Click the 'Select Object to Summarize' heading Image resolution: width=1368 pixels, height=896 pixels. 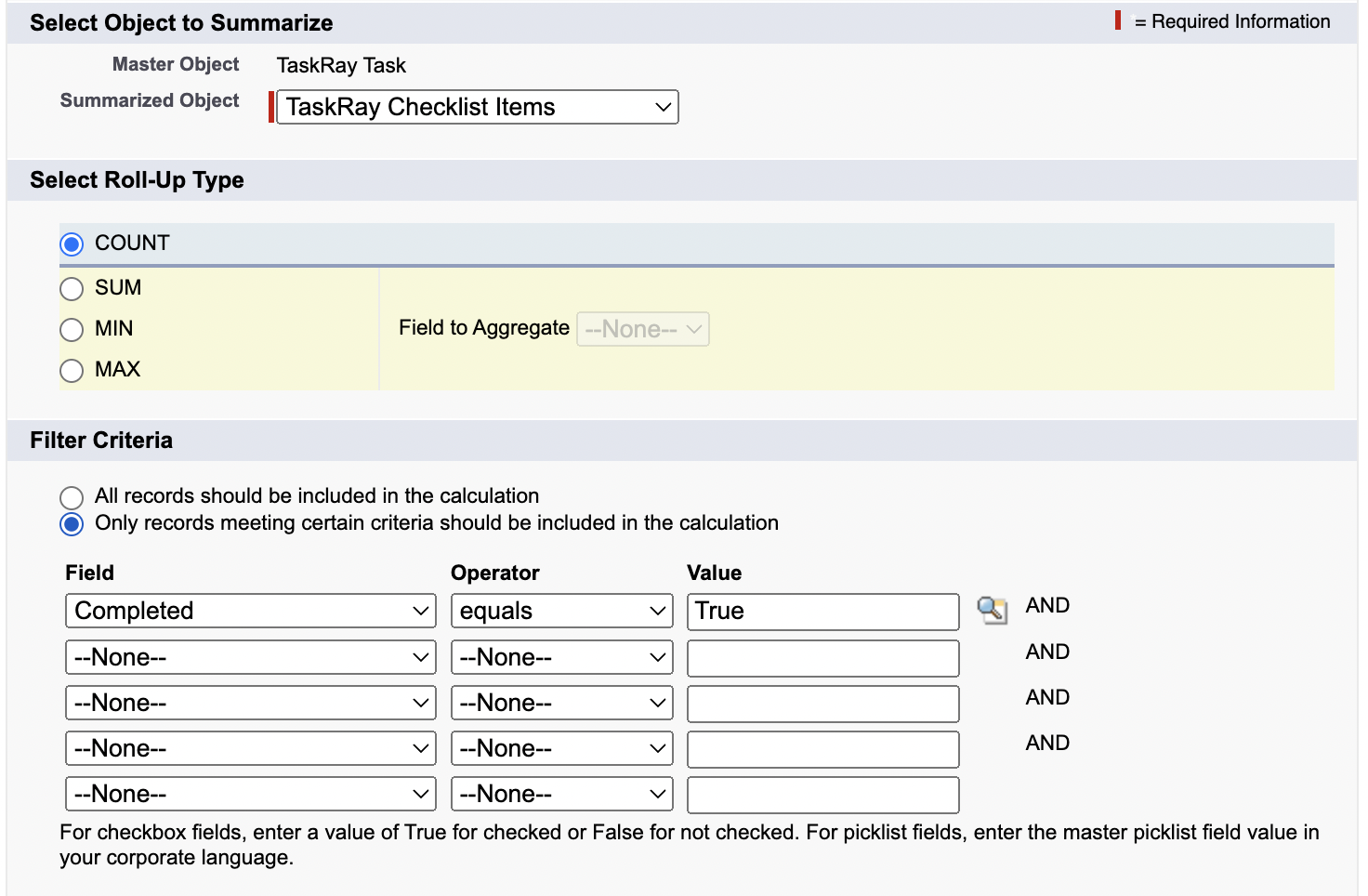pyautogui.click(x=181, y=23)
